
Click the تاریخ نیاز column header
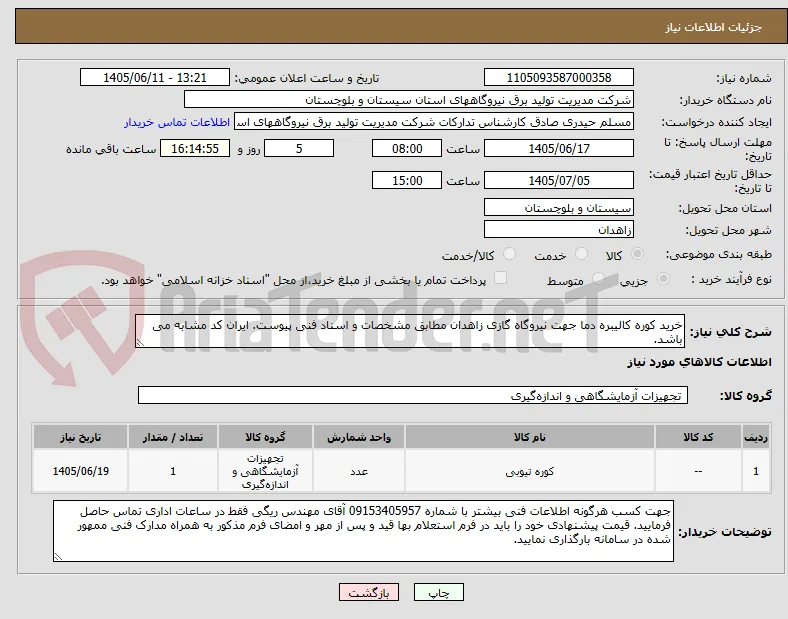coord(80,437)
